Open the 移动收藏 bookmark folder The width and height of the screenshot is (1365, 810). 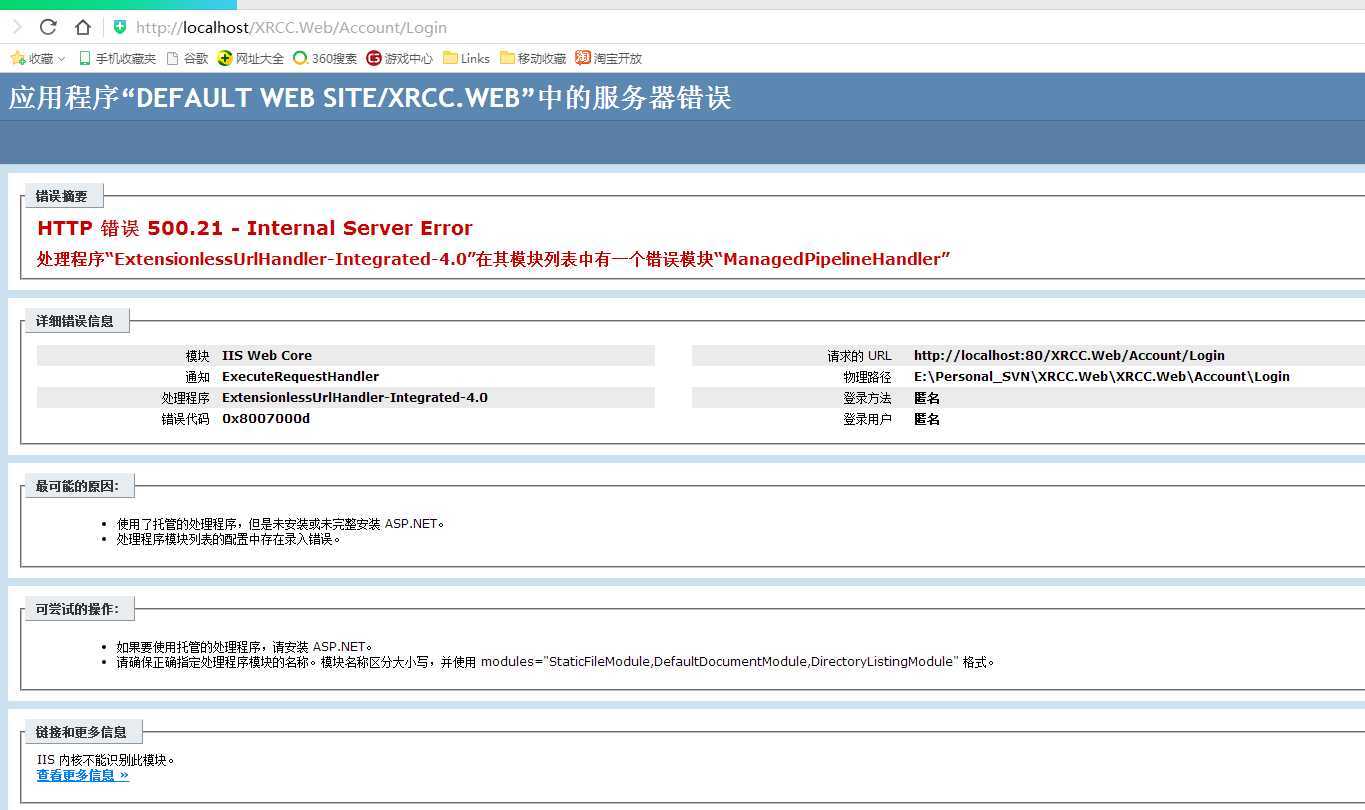(x=533, y=58)
